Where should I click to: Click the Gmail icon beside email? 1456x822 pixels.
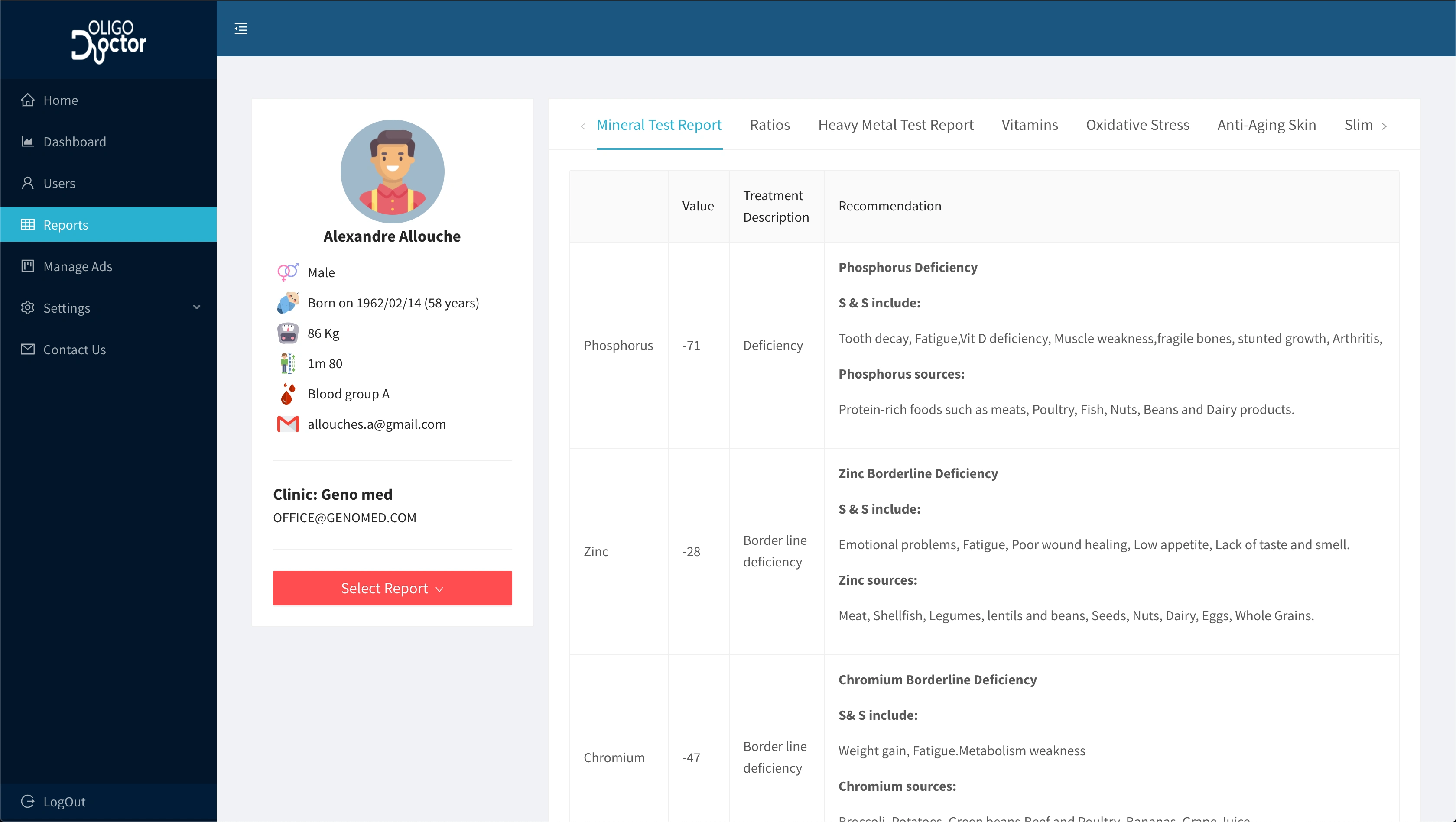tap(288, 424)
